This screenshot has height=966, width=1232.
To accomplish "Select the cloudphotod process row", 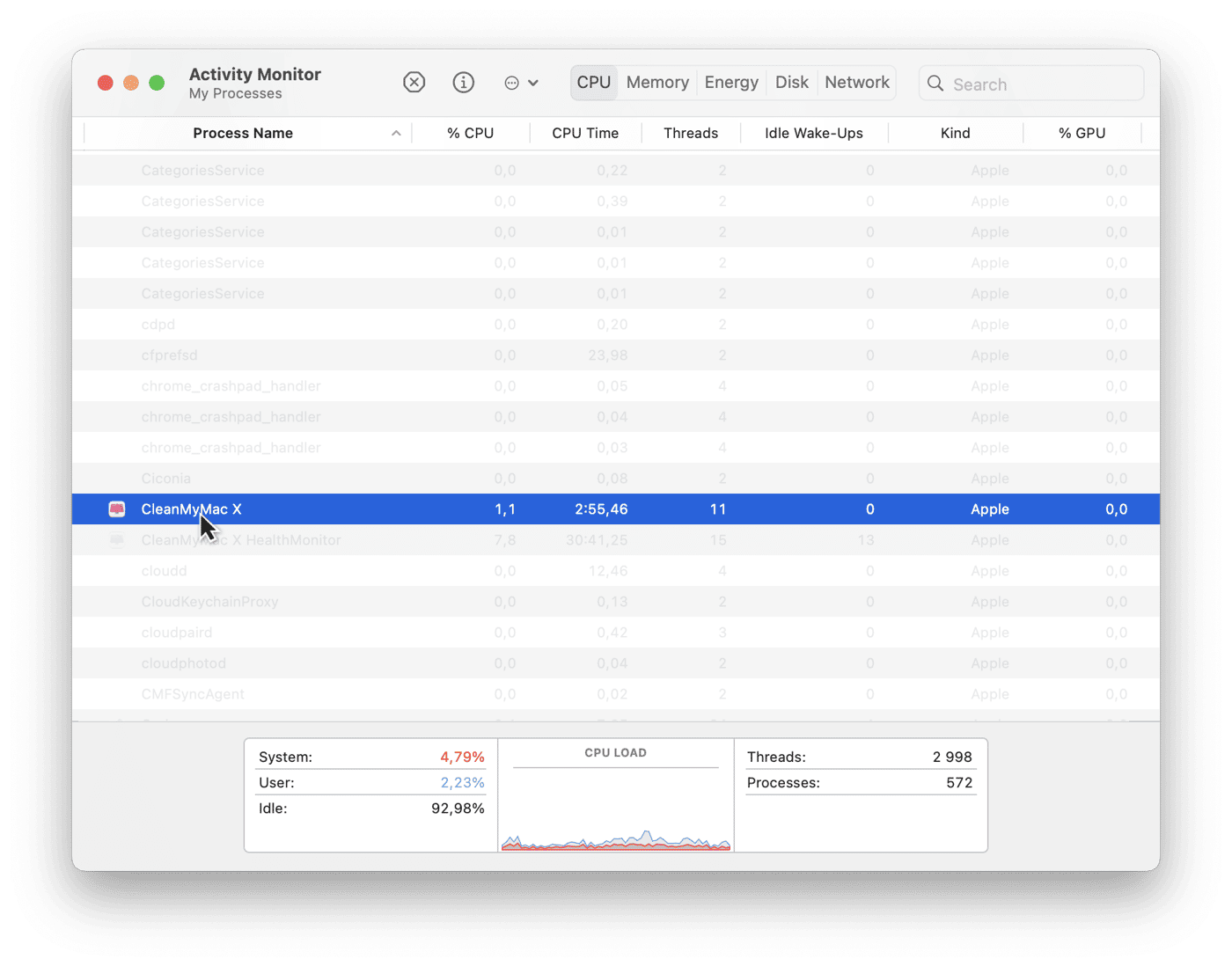I will click(x=616, y=663).
